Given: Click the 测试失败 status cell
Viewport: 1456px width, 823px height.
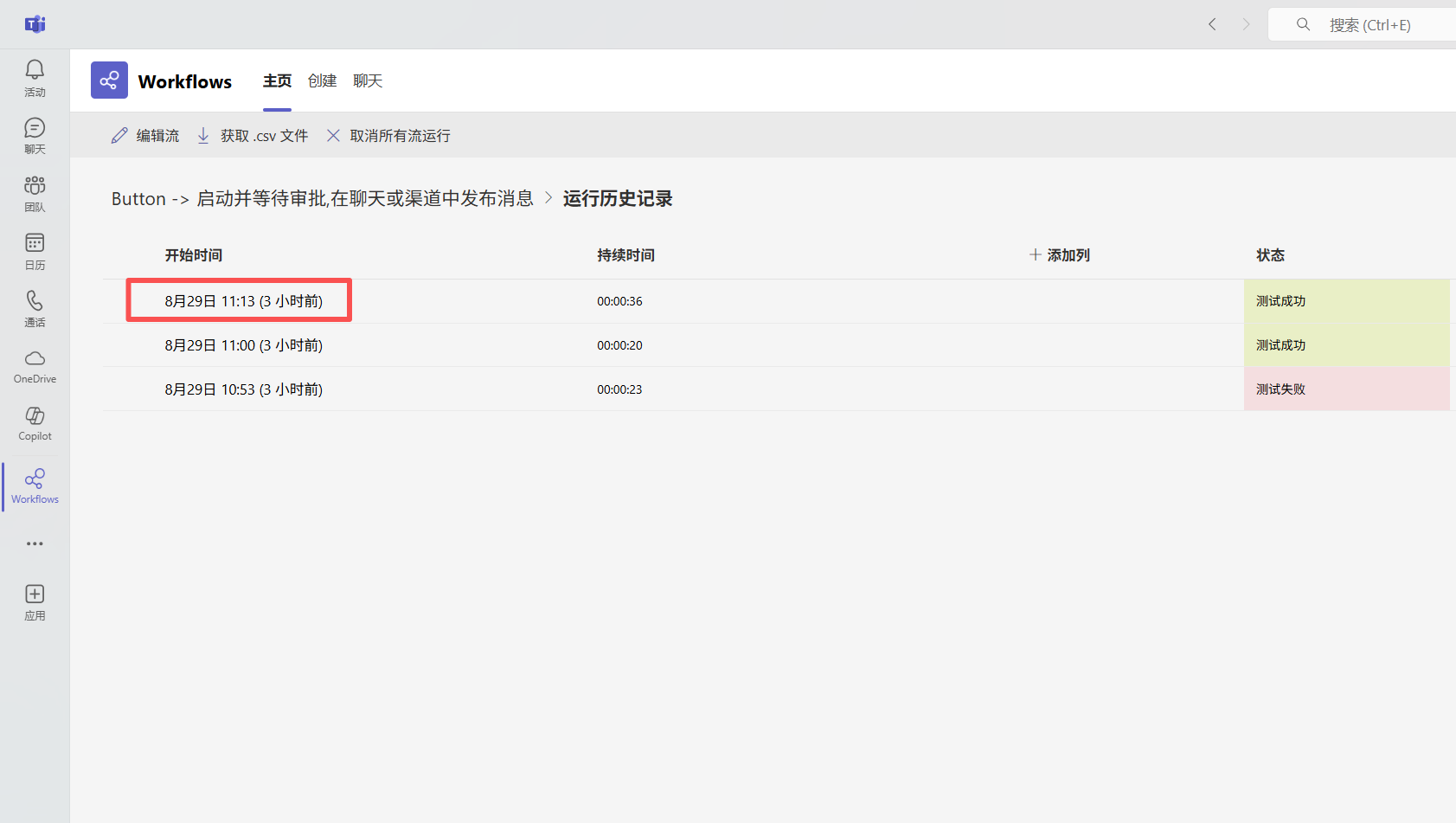Looking at the screenshot, I should [x=1347, y=389].
